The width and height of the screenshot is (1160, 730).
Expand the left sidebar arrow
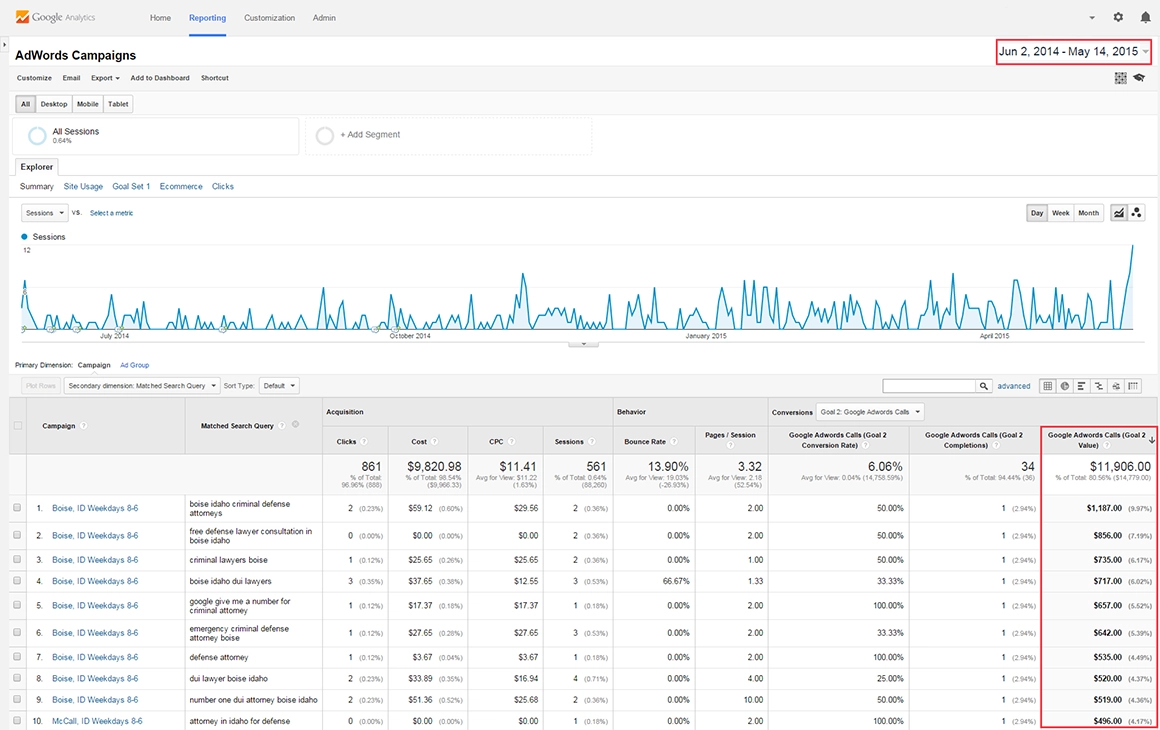4,45
